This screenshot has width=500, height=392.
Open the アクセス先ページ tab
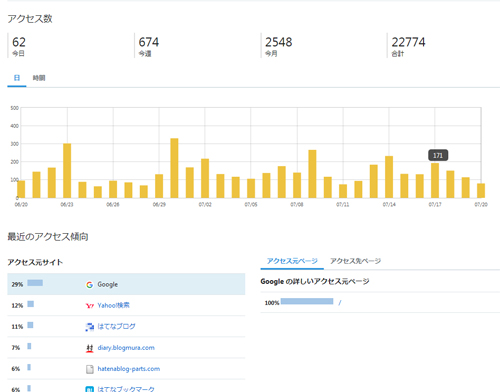tap(355, 261)
